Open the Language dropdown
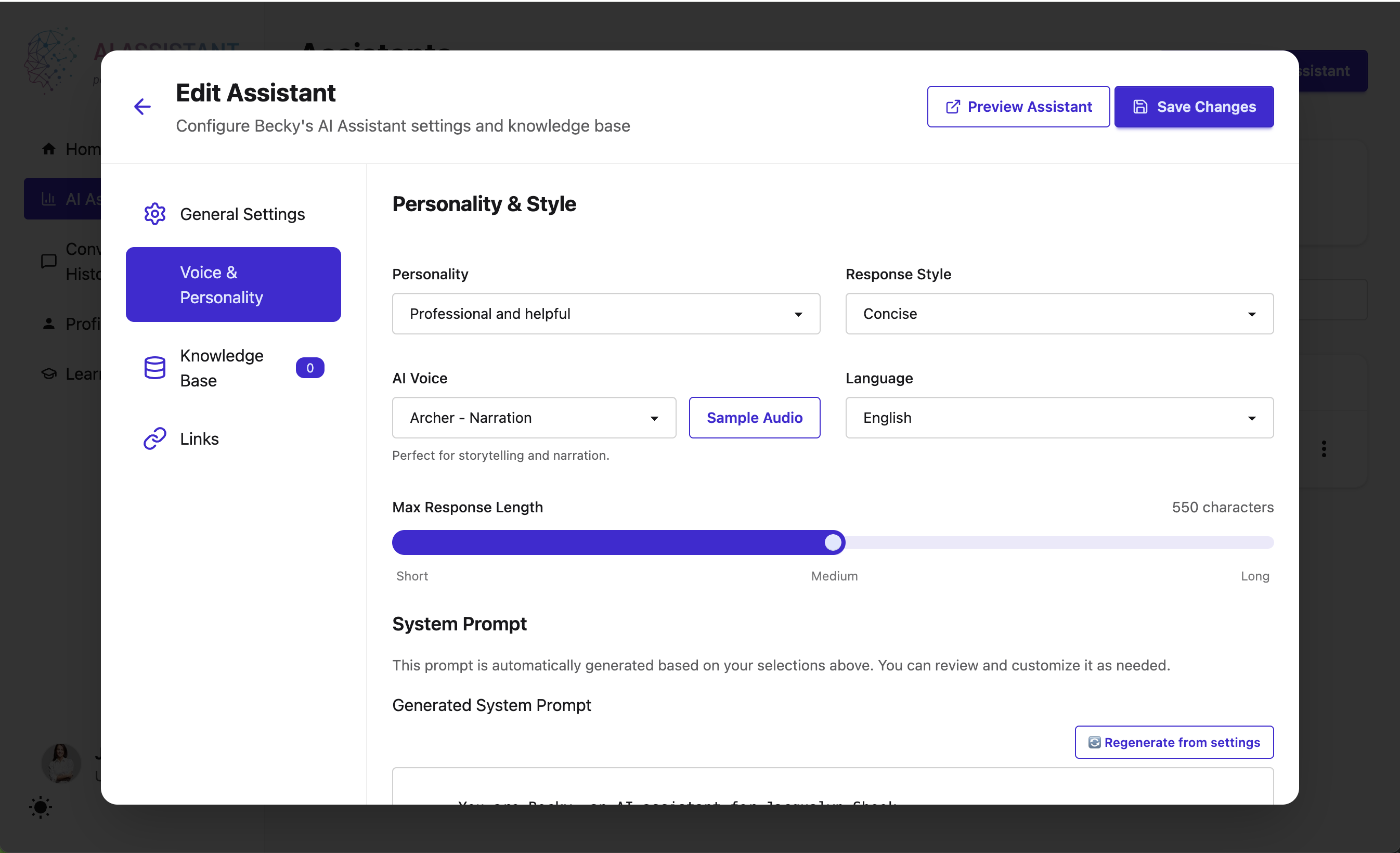The height and width of the screenshot is (853, 1400). pos(1059,418)
